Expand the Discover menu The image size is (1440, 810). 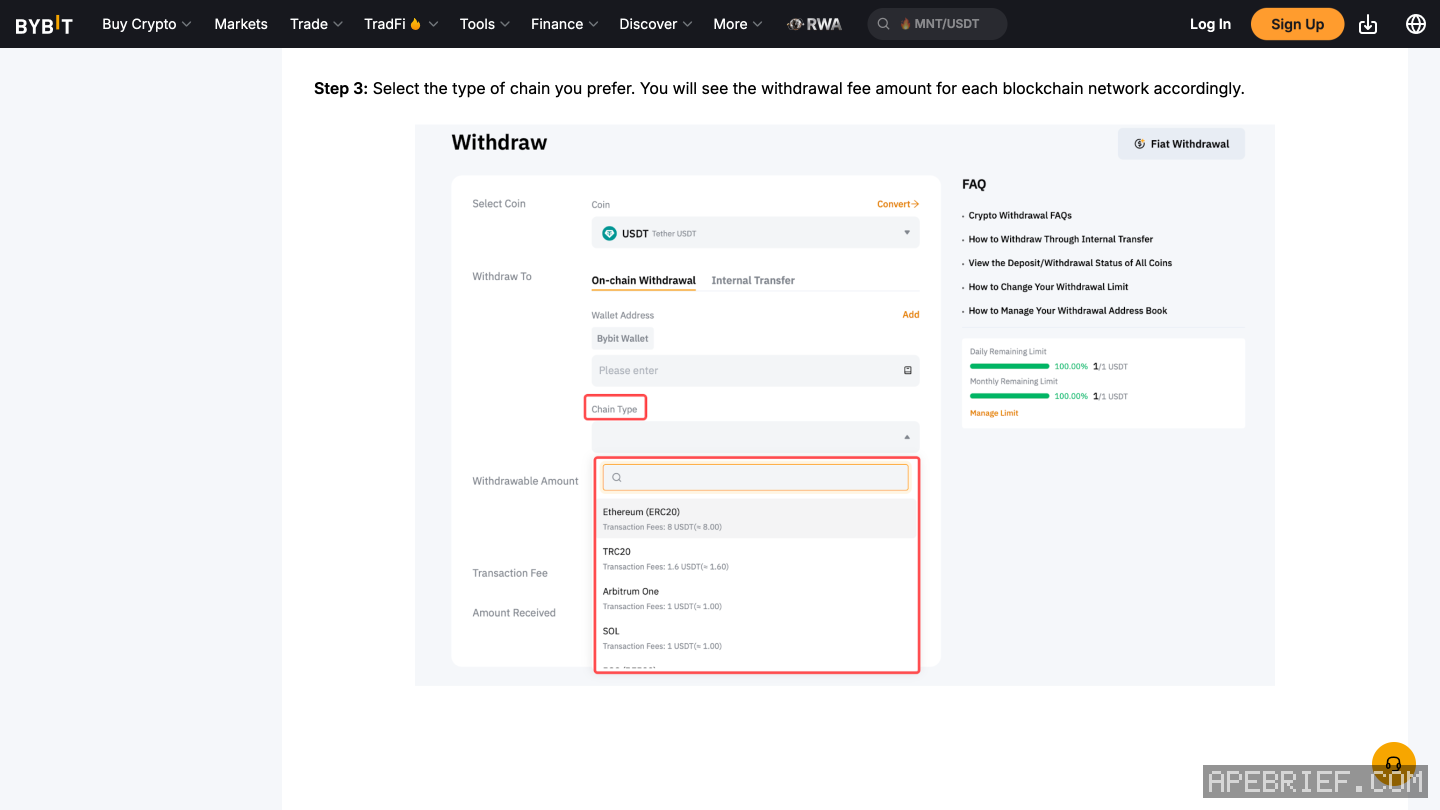point(656,24)
